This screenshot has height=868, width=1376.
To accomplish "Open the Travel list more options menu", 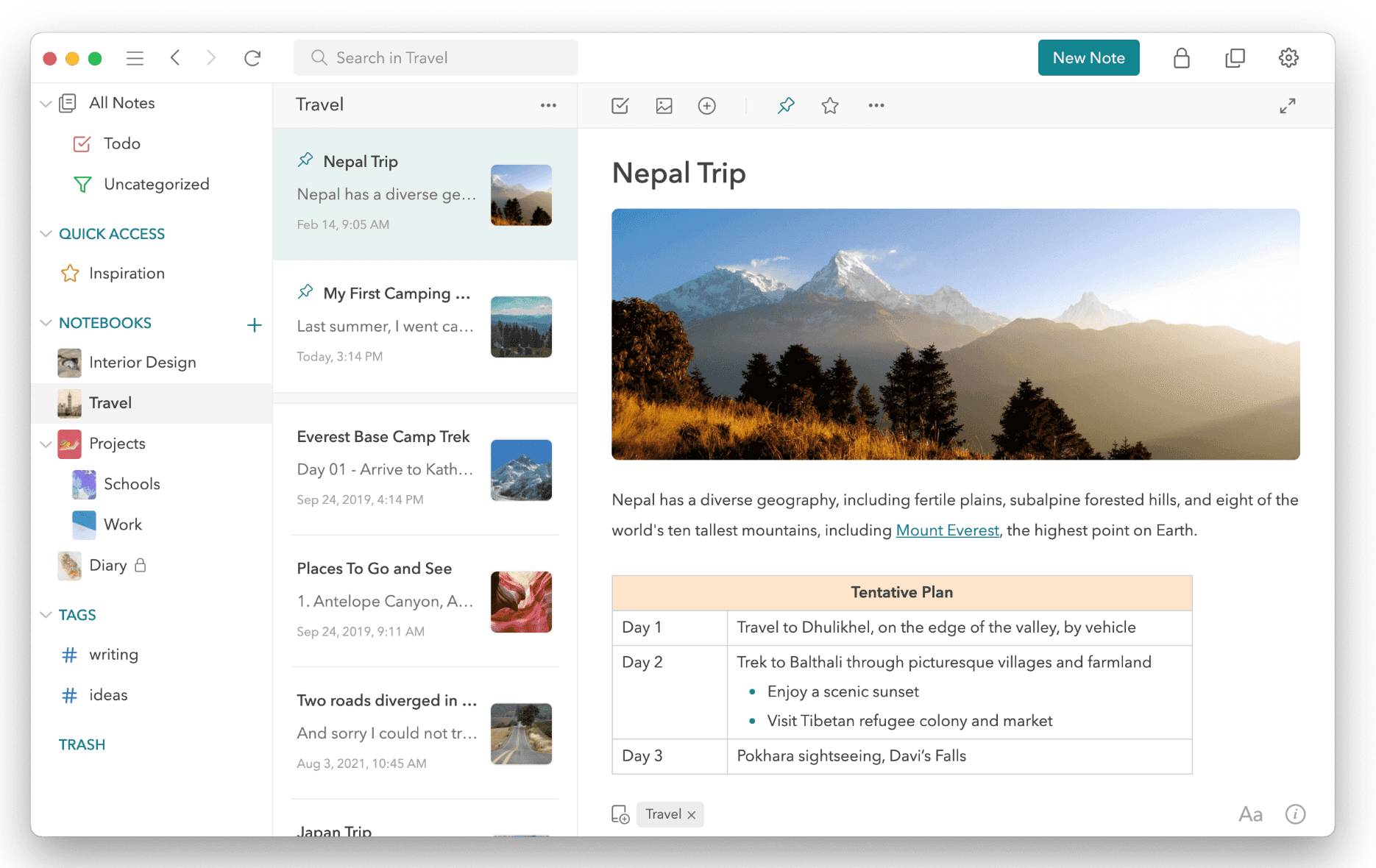I will [x=548, y=105].
